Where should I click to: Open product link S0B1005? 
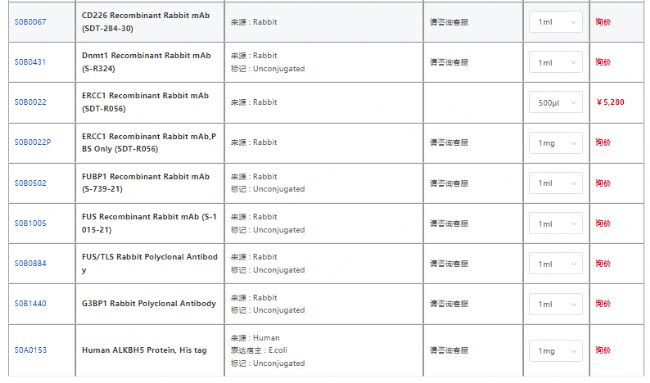(30, 223)
